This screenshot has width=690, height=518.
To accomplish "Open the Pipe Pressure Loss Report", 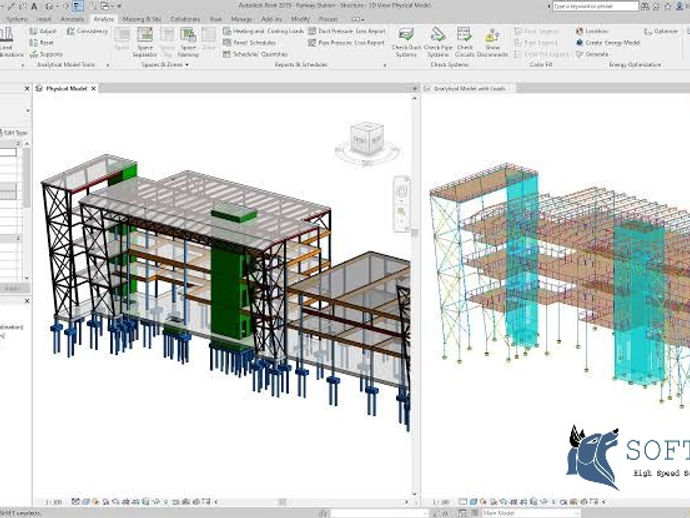I will coord(346,43).
